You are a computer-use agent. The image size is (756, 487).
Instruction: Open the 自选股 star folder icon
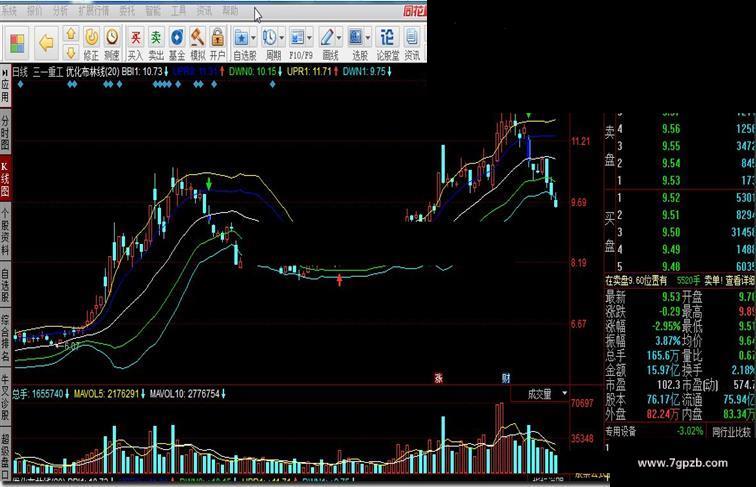tap(241, 37)
